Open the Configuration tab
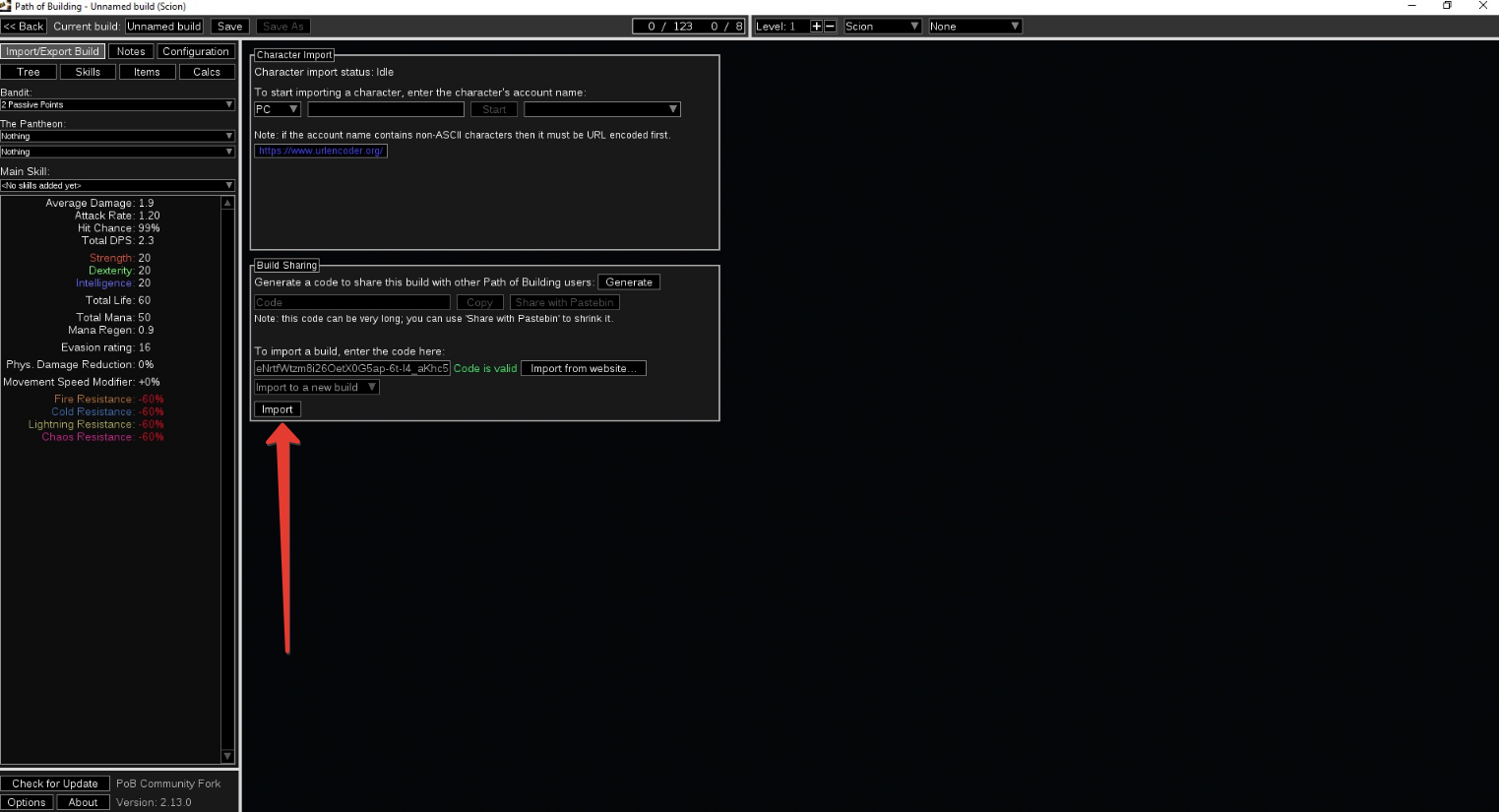Screen dimensions: 1499x812 coord(195,51)
